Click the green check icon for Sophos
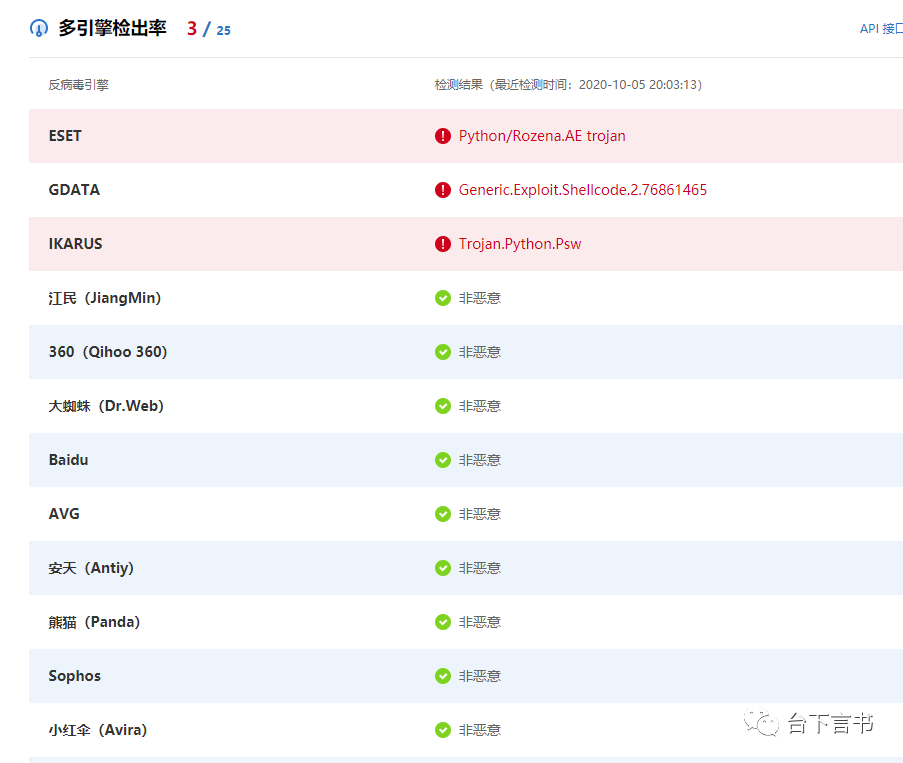Viewport: 903px width, 763px height. tap(443, 675)
